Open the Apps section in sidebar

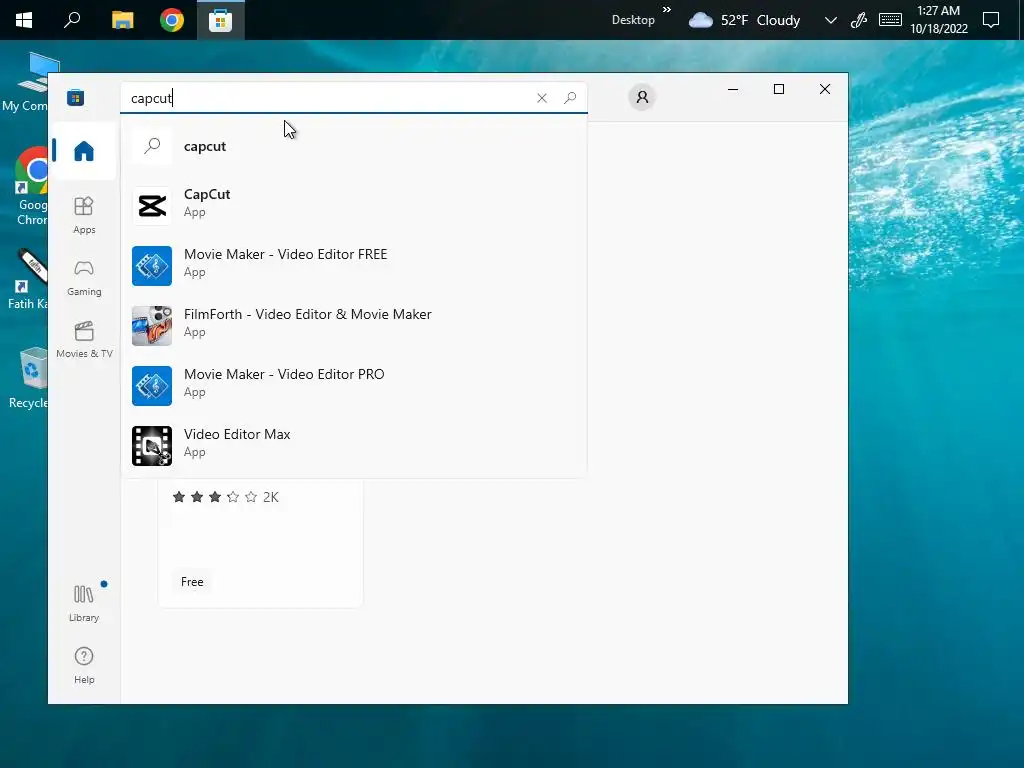coord(84,215)
